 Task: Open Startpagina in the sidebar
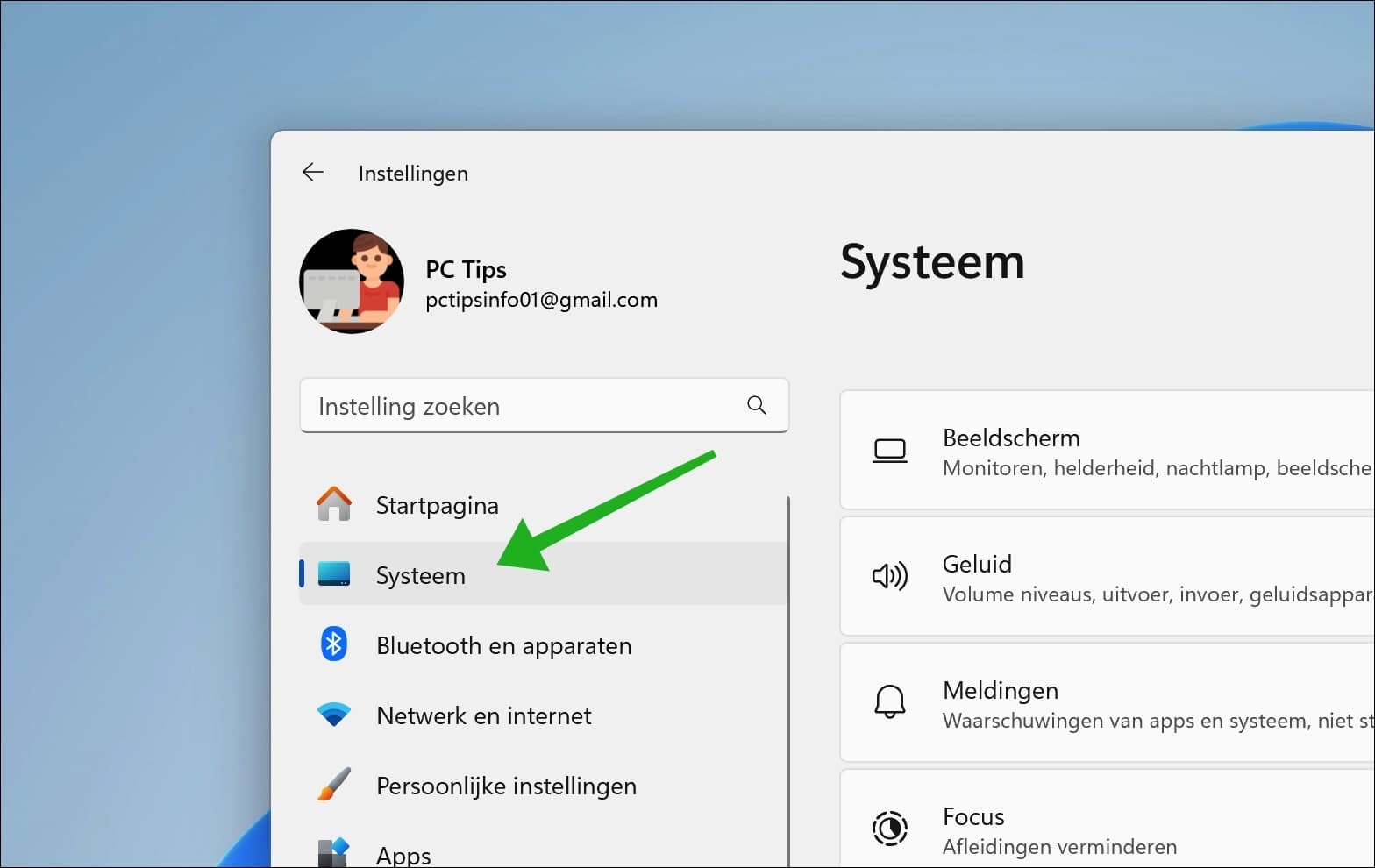click(543, 505)
